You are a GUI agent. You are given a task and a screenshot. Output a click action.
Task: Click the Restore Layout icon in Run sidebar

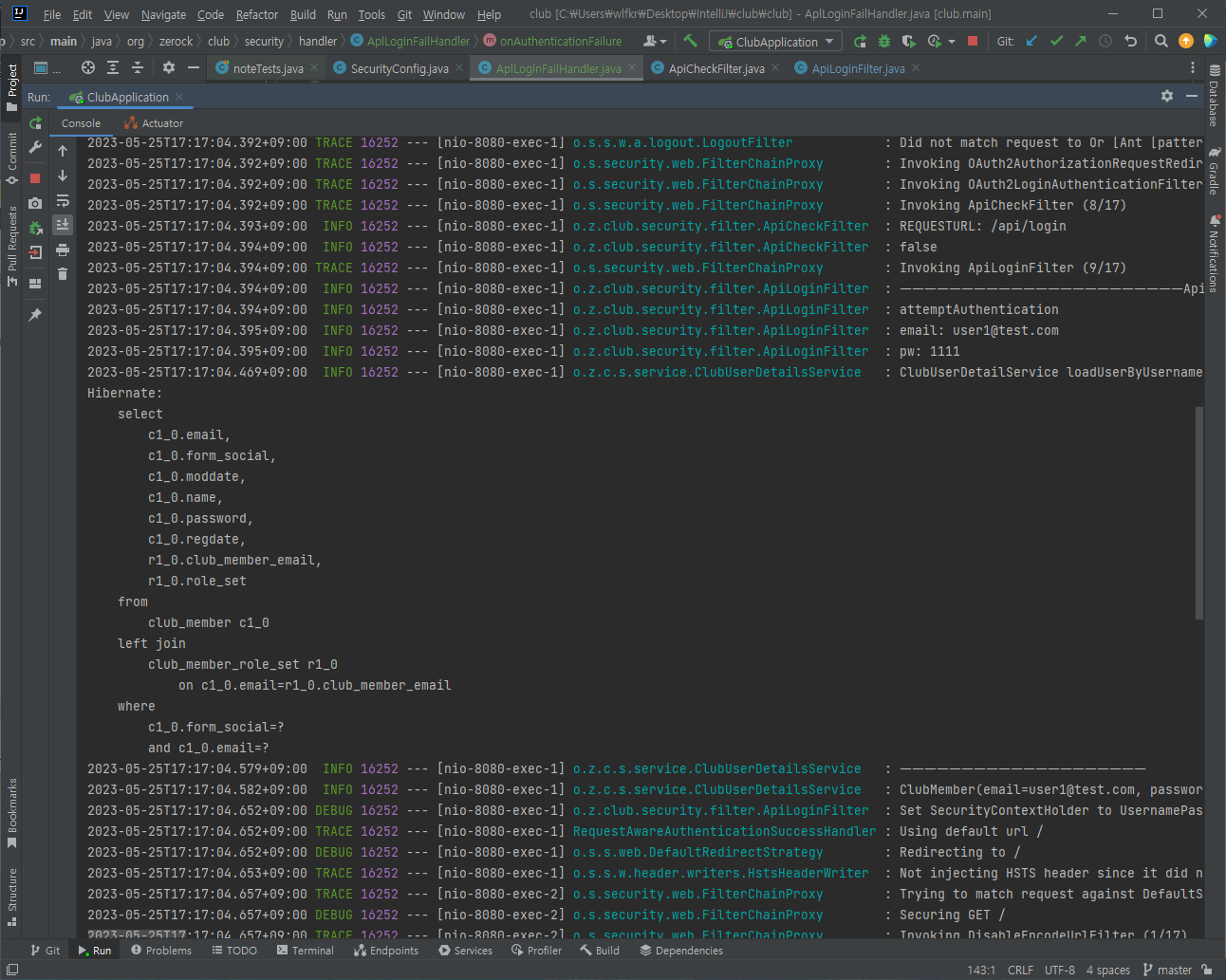pos(35,283)
